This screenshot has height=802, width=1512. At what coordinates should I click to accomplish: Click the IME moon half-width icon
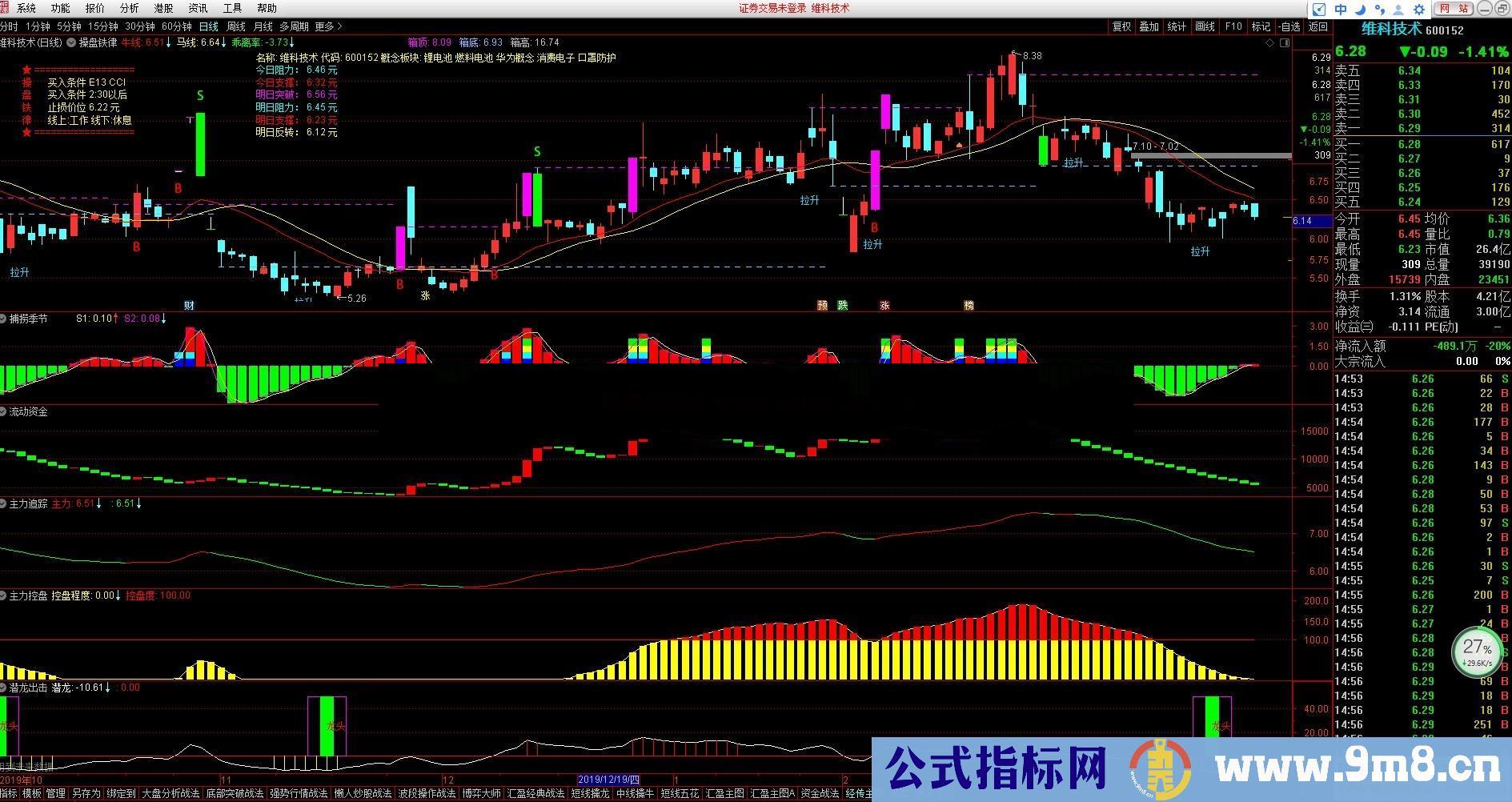point(1361,10)
